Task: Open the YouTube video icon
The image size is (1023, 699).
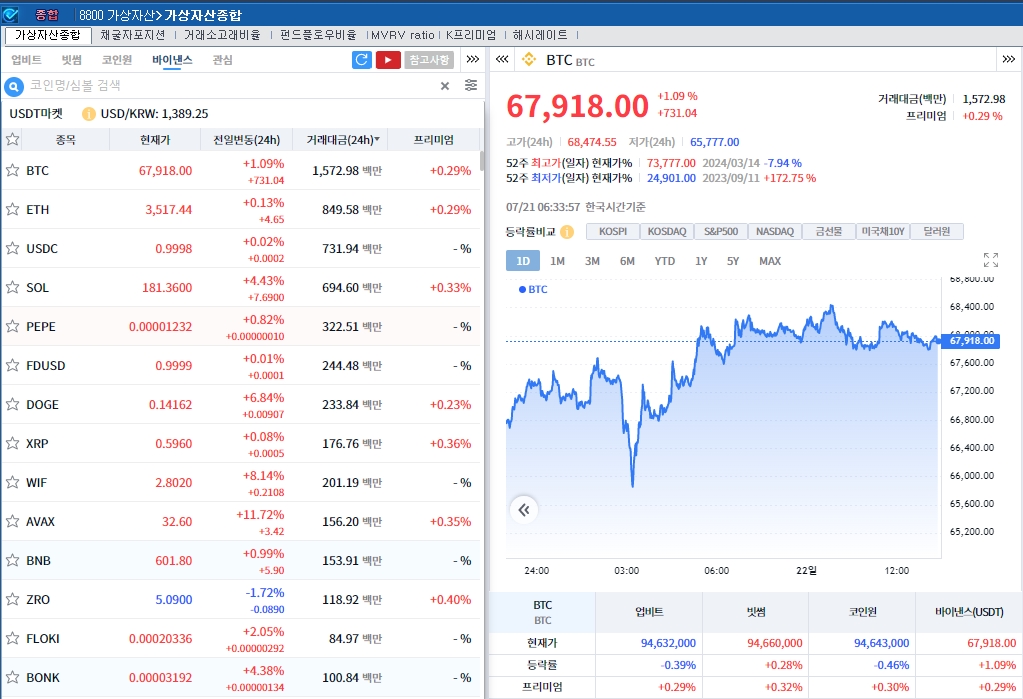Action: point(388,60)
